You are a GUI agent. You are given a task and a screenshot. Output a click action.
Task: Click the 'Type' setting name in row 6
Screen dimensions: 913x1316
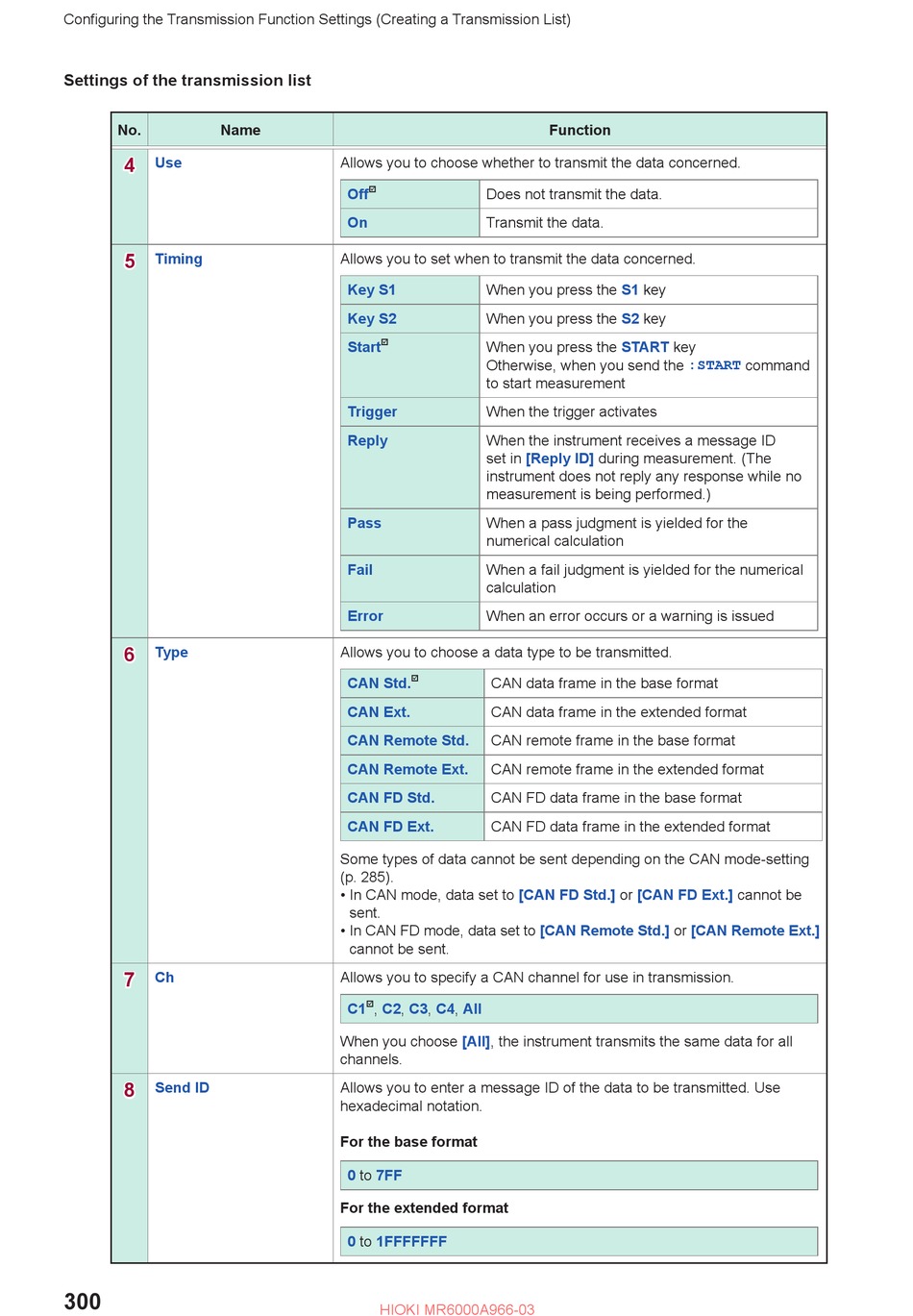[171, 653]
